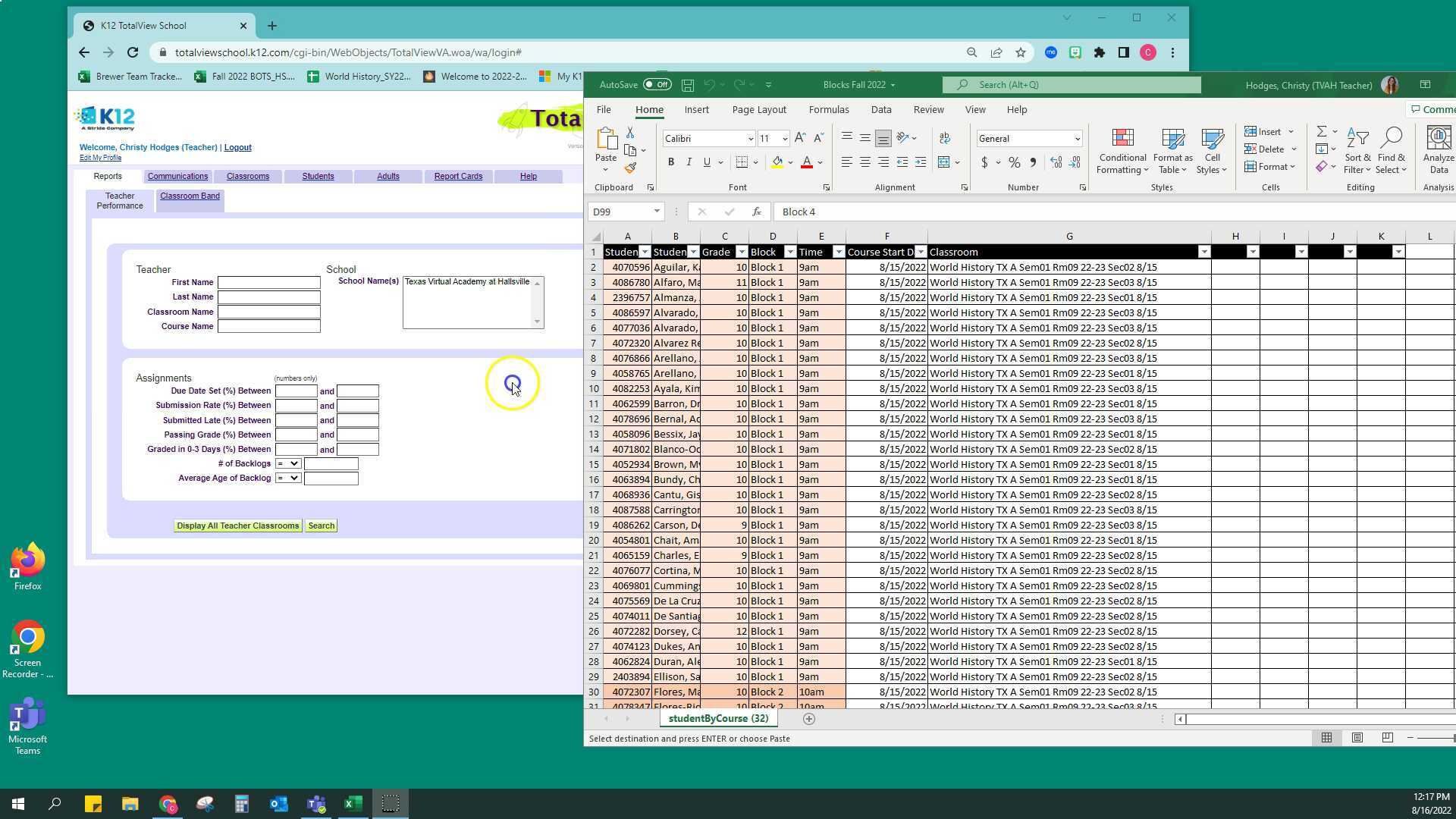Apply Percent Style to selection

click(1015, 162)
